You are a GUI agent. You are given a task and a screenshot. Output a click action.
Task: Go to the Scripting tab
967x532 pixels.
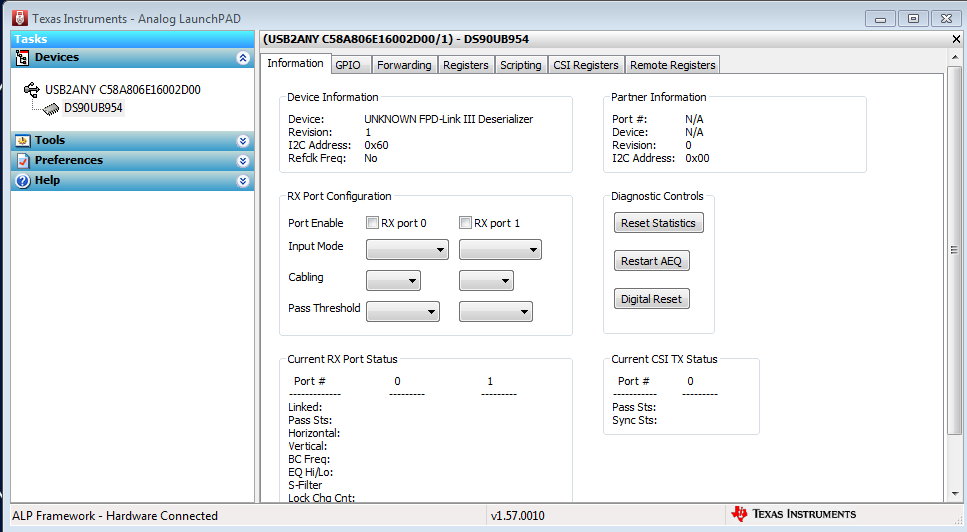[521, 65]
